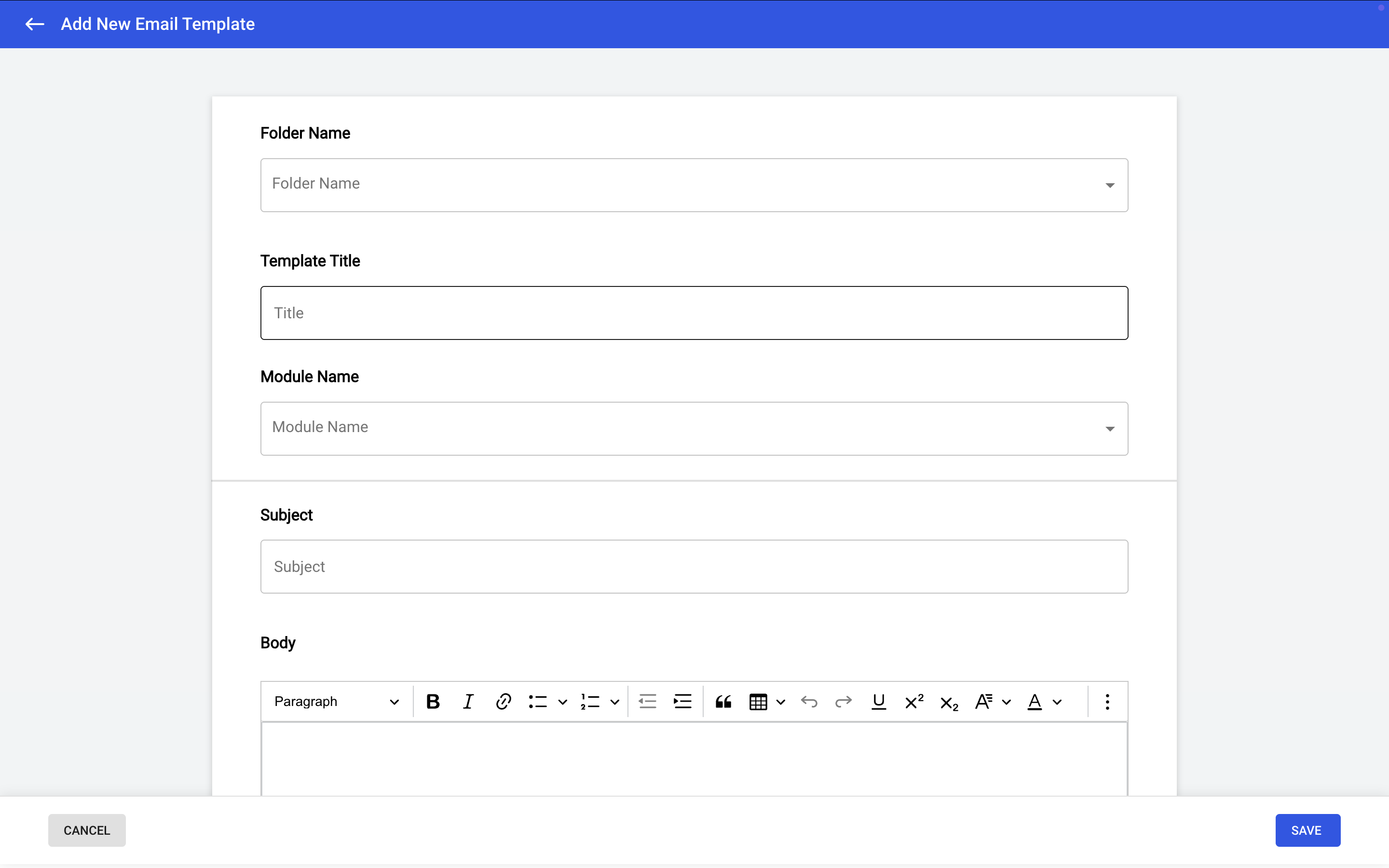Viewport: 1389px width, 868px height.
Task: Click the CANCEL button
Action: (x=87, y=830)
